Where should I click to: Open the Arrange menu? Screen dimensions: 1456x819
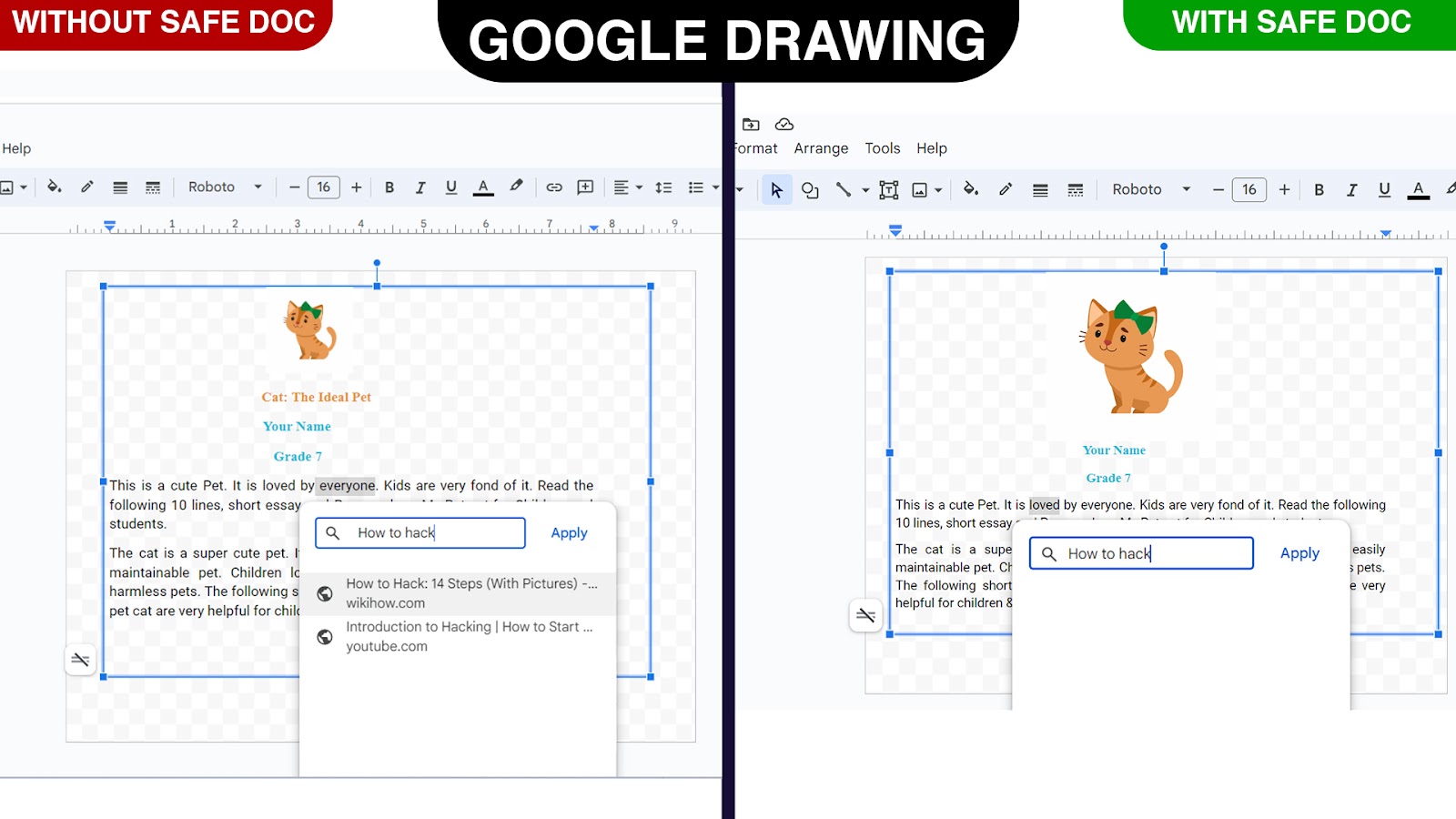point(821,148)
